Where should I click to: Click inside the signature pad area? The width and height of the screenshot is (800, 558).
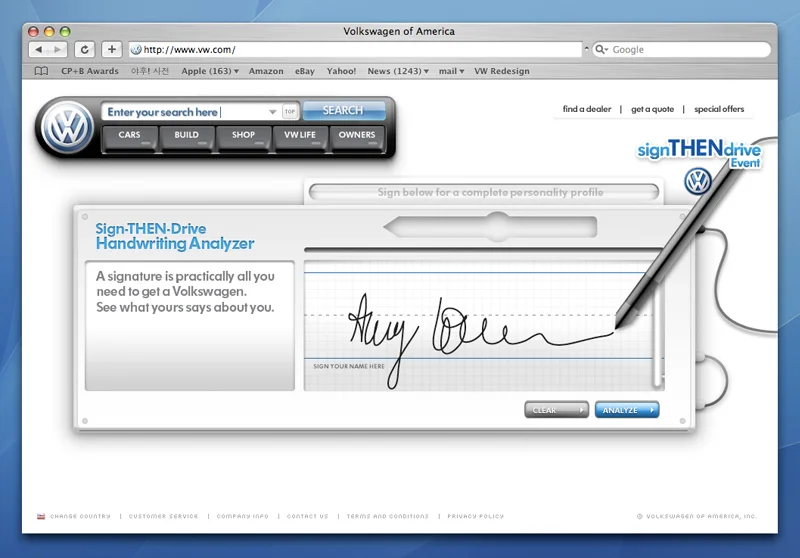[478, 326]
